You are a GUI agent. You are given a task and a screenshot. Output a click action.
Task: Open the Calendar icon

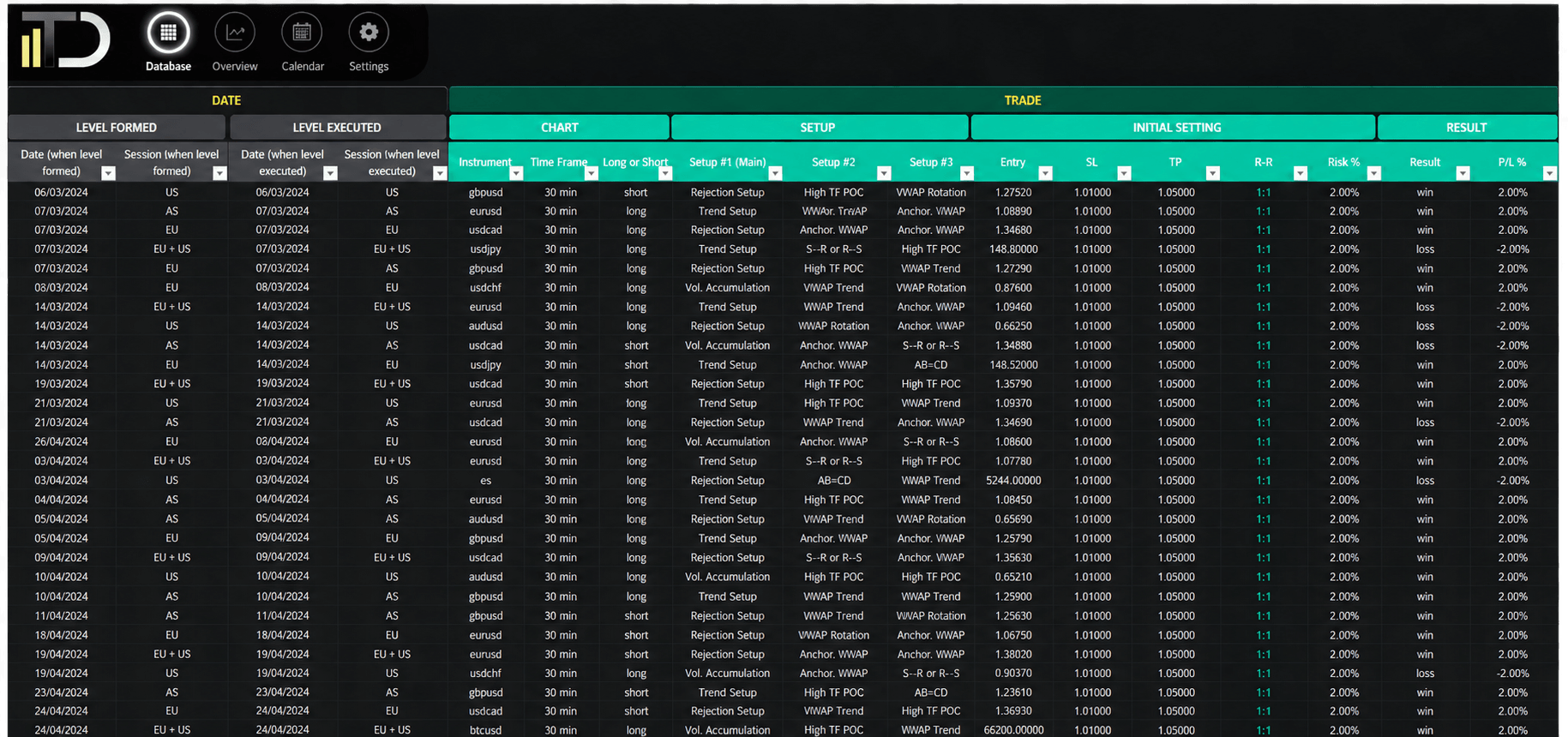tap(302, 33)
